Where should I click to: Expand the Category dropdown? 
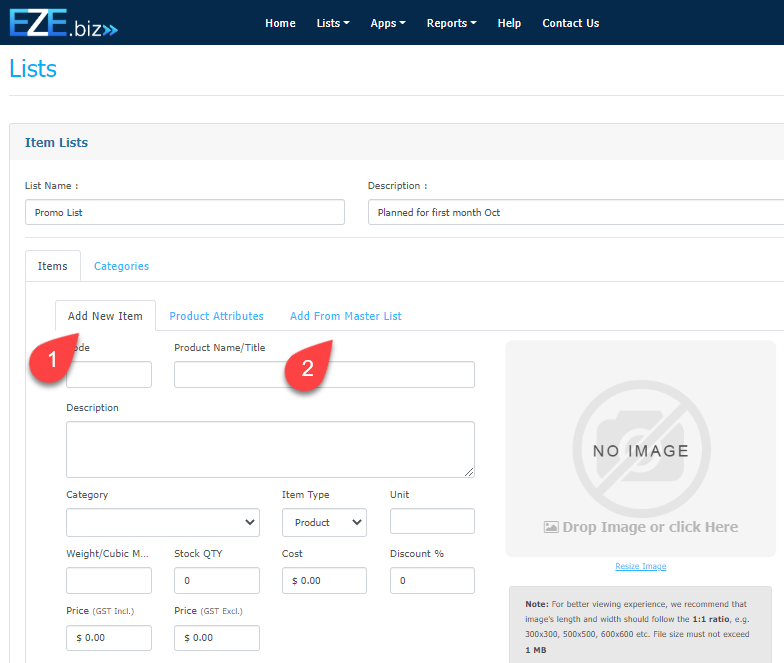(162, 522)
